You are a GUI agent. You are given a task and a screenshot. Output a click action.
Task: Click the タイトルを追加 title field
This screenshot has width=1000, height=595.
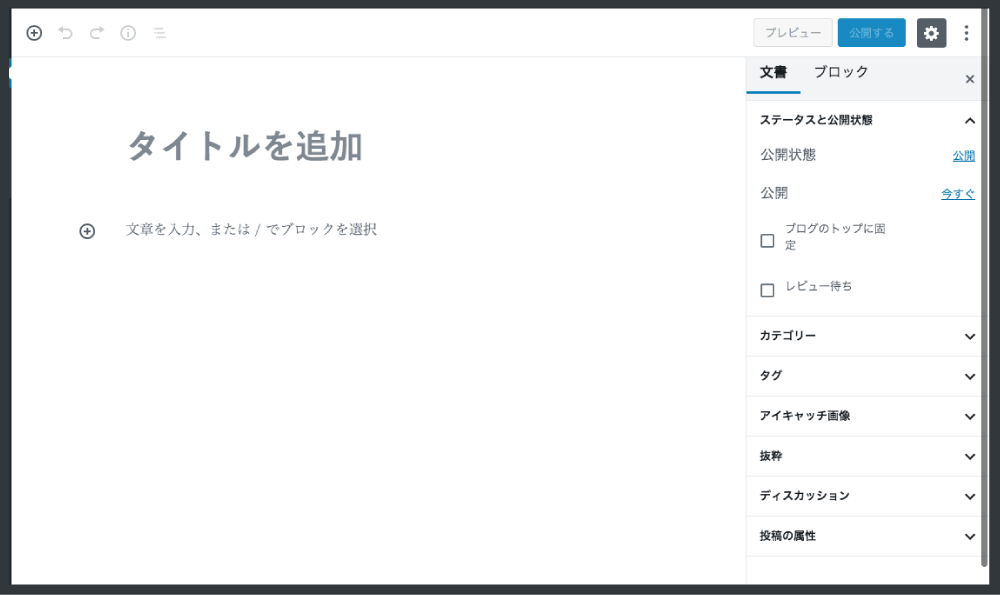pos(244,147)
